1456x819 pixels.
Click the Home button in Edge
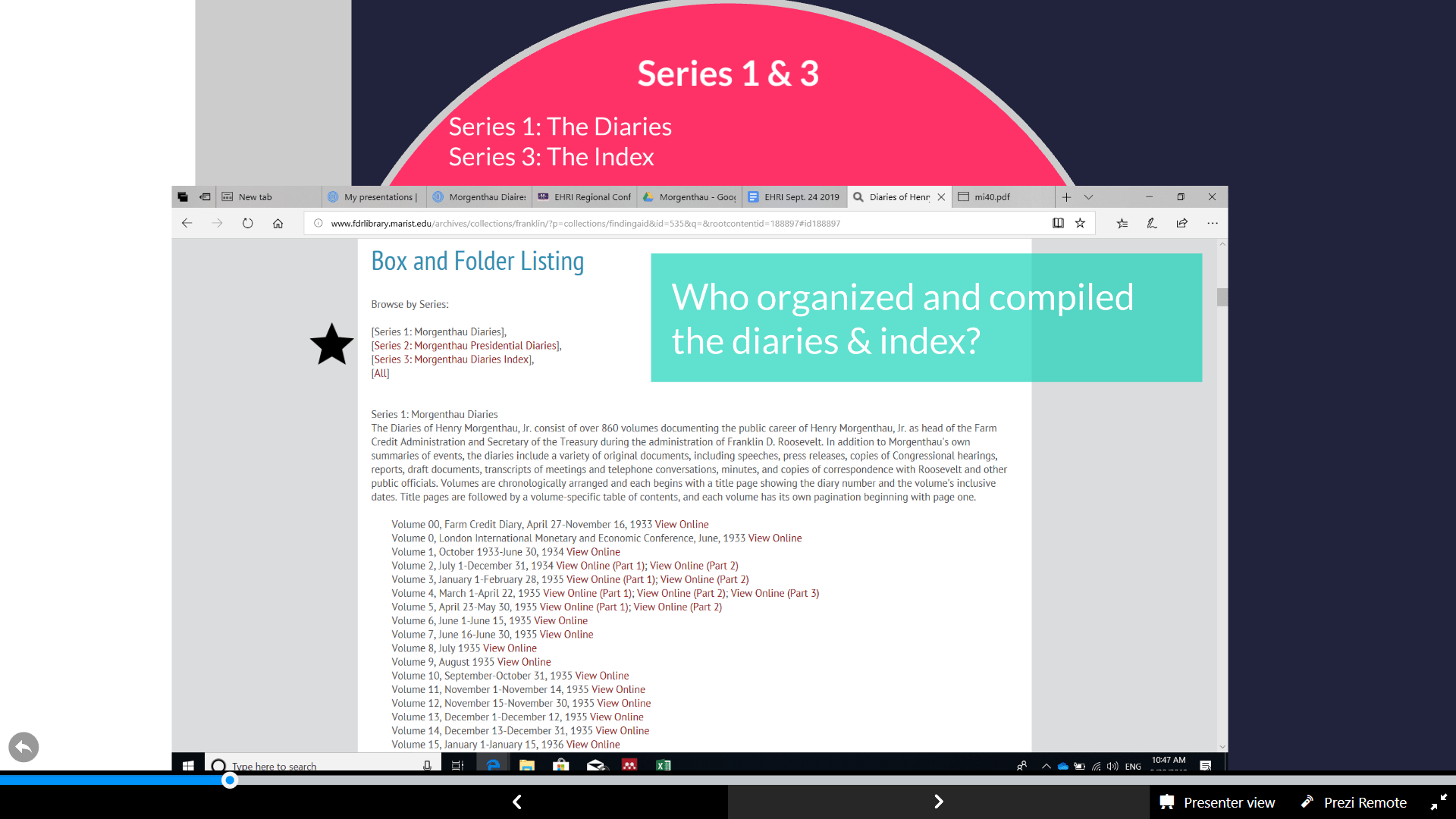[278, 223]
